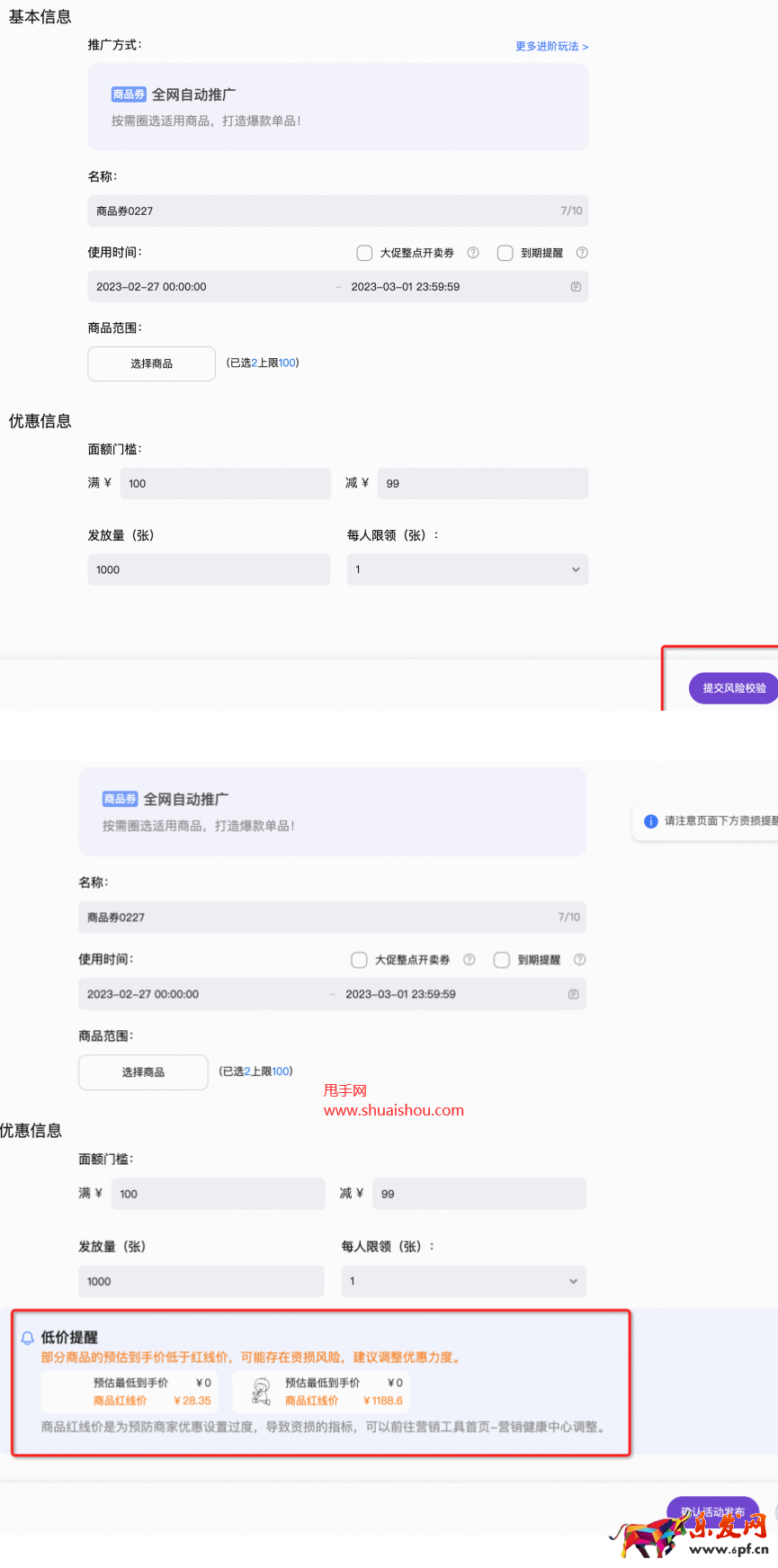Click end date 2023-03-01 in upper form

tap(406, 287)
